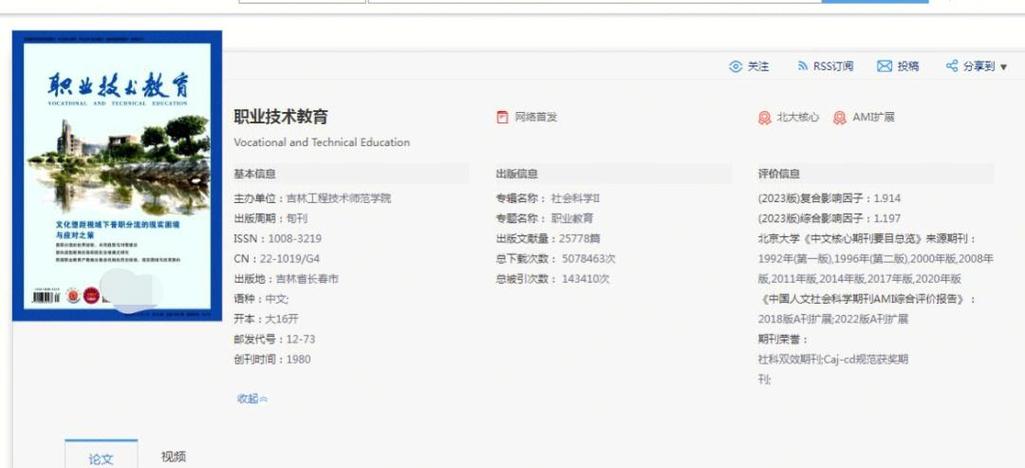Click (2023版)综合影响因子：1.197
The height and width of the screenshot is (468, 1025).
tap(830, 218)
